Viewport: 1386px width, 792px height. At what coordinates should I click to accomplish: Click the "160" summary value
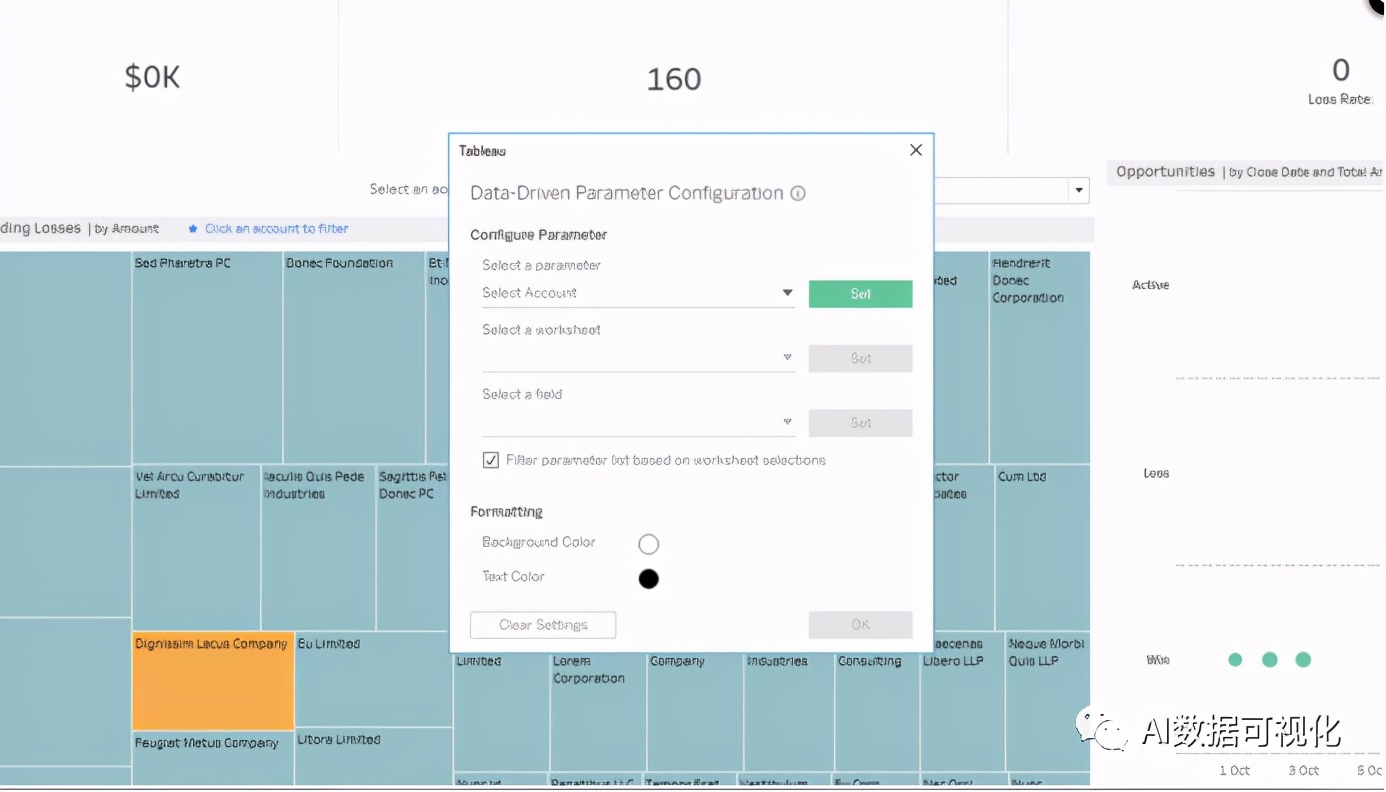(x=674, y=79)
